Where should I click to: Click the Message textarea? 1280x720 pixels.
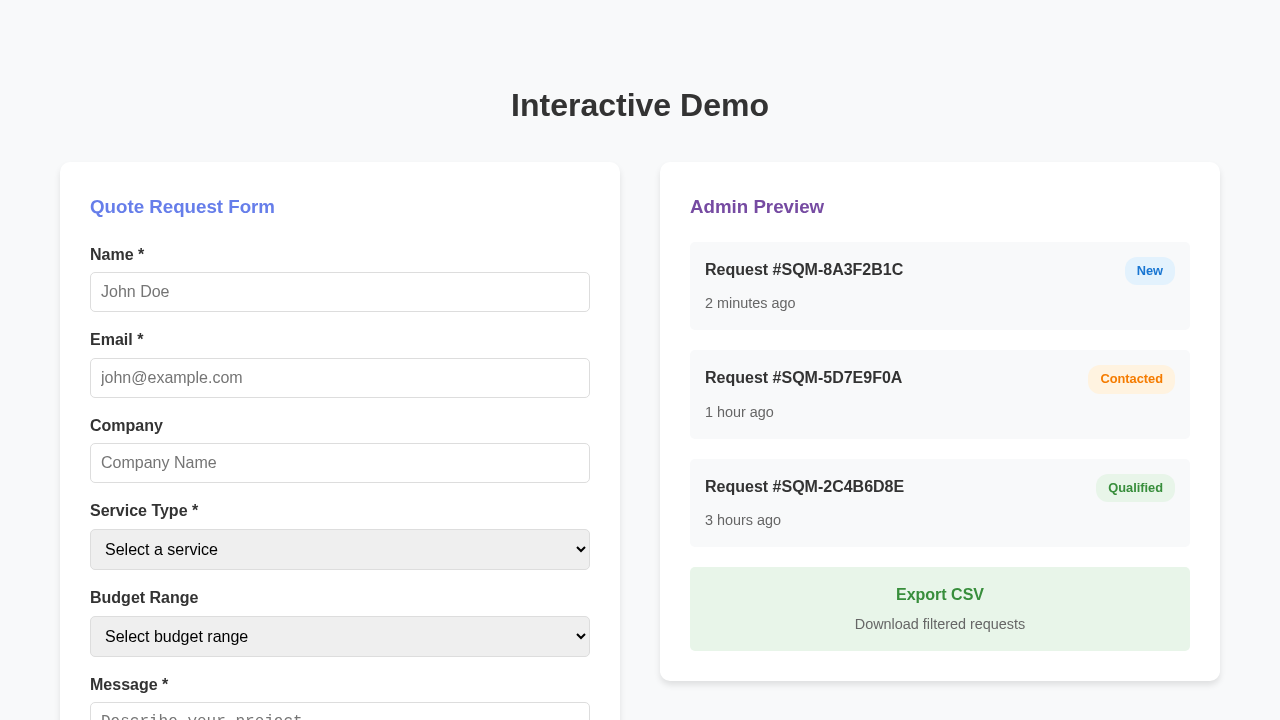coord(340,711)
